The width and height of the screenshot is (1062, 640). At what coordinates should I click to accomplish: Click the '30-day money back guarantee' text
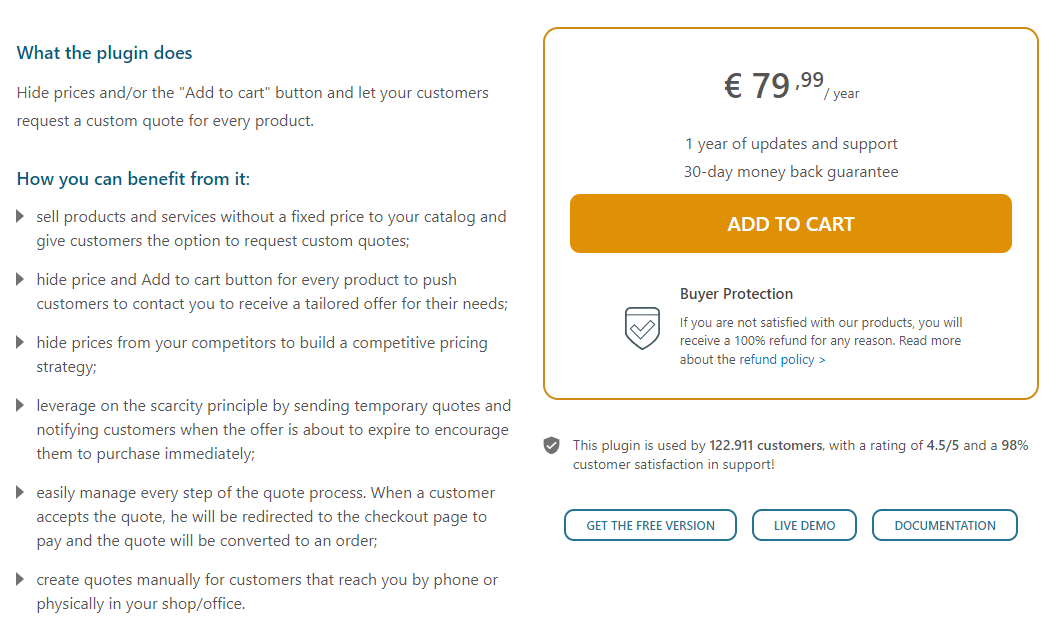tap(791, 171)
